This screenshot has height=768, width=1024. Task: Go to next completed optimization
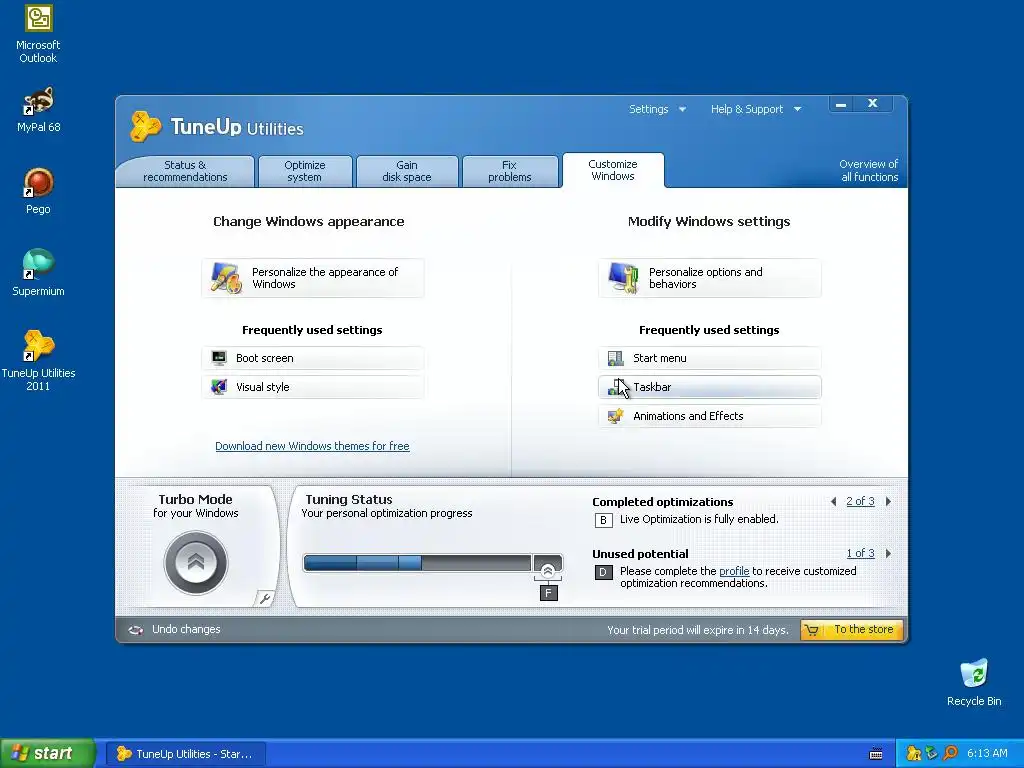coord(888,502)
